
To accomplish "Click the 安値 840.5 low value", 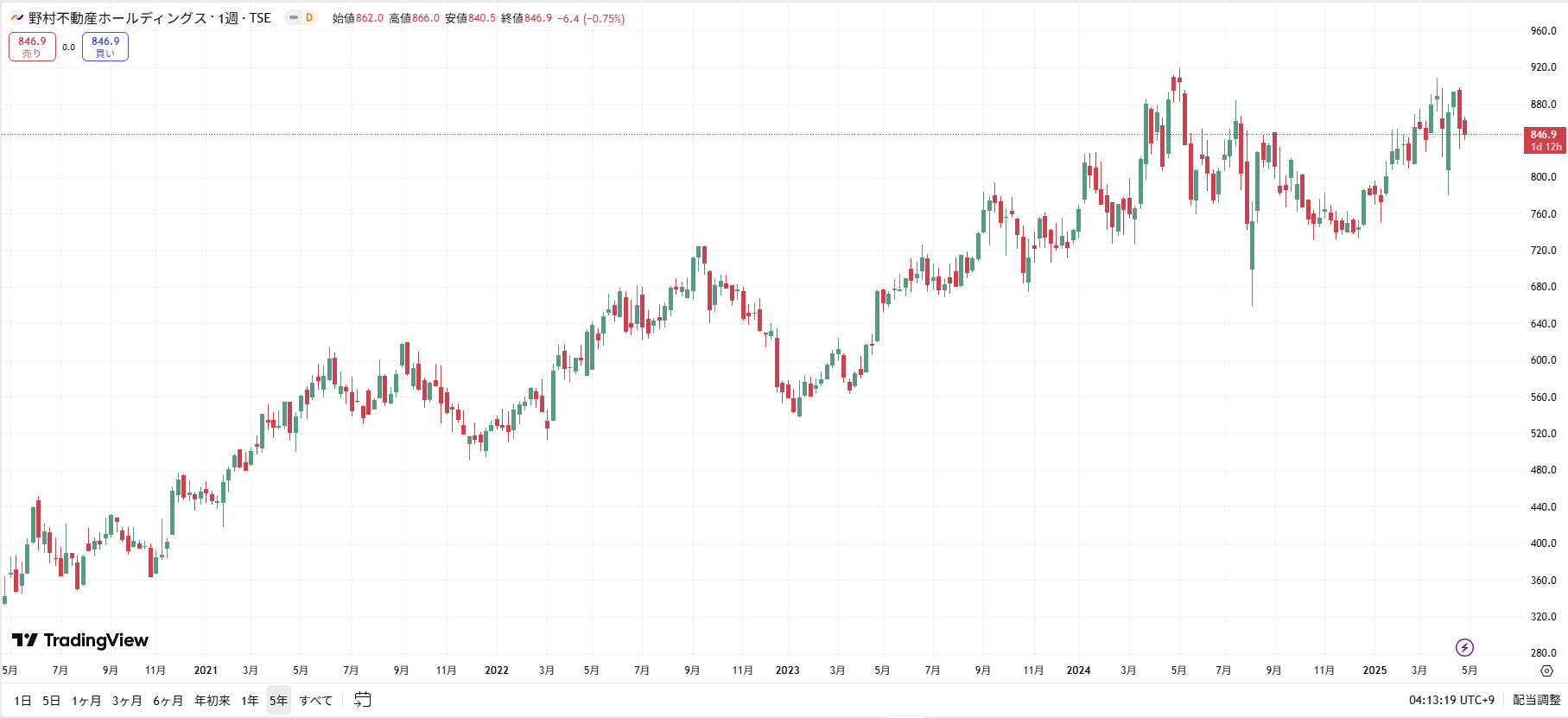I will [x=470, y=18].
